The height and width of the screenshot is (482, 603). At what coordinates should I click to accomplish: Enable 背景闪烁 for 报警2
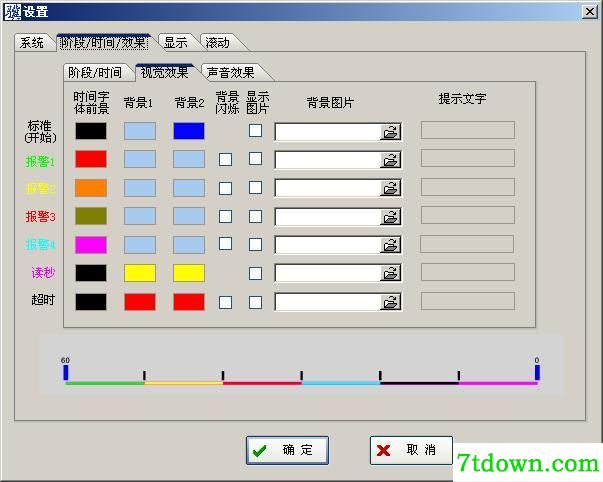(x=225, y=188)
